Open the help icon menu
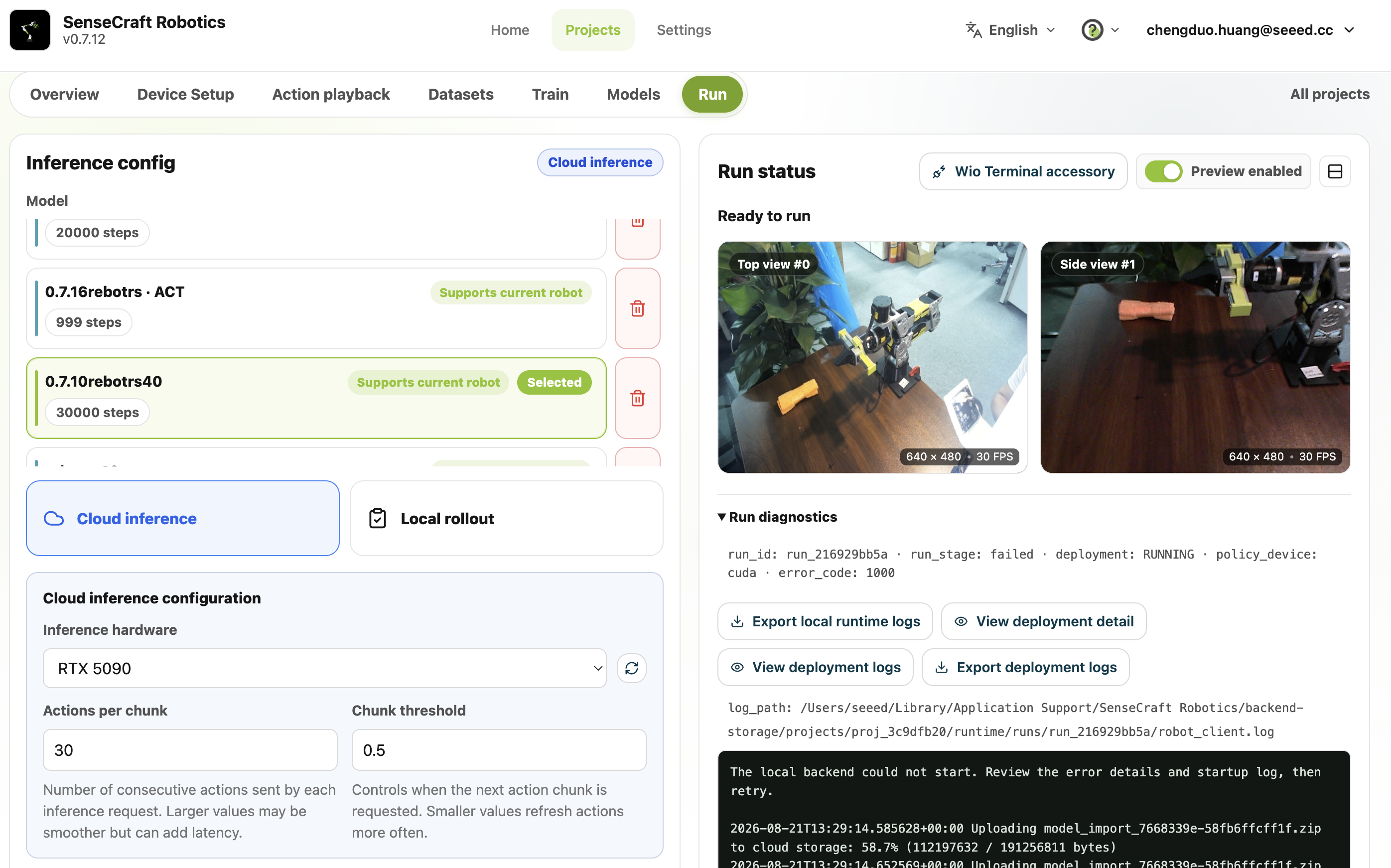The image size is (1391, 868). (x=1092, y=30)
